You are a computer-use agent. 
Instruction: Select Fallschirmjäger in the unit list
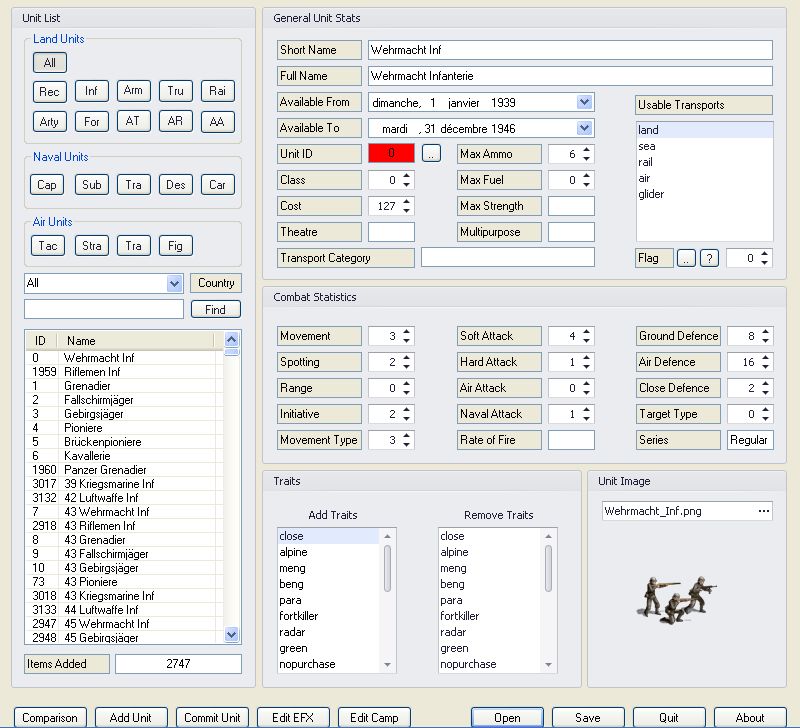pyautogui.click(x=124, y=400)
